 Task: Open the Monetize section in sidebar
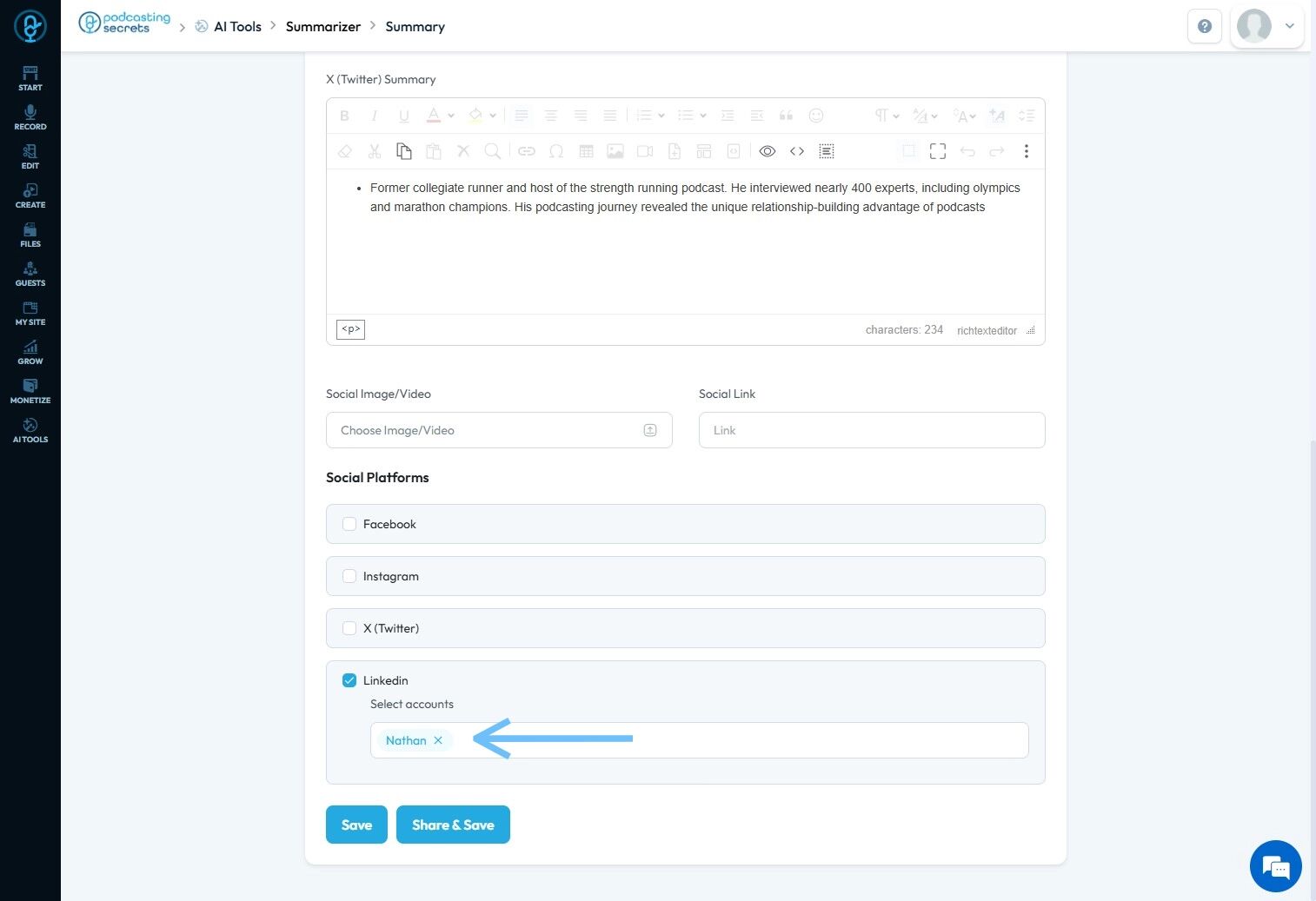30,391
